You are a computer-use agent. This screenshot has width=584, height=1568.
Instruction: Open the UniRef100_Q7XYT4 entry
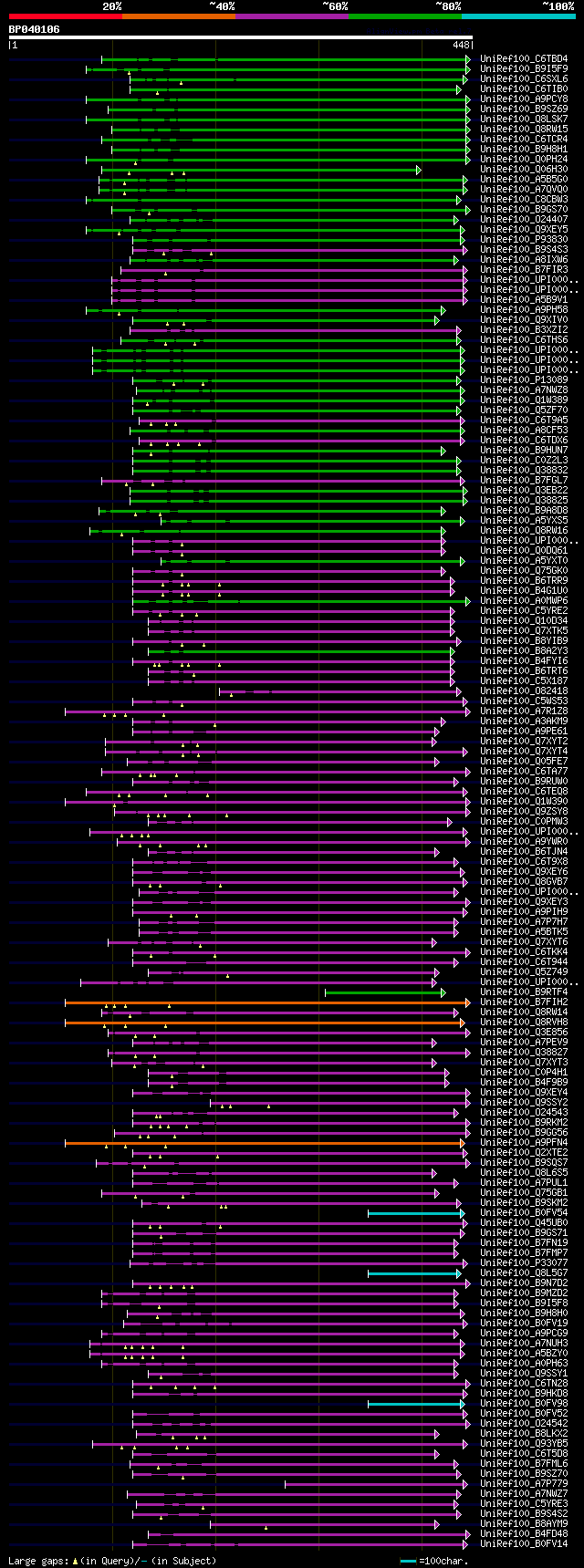coord(524,752)
